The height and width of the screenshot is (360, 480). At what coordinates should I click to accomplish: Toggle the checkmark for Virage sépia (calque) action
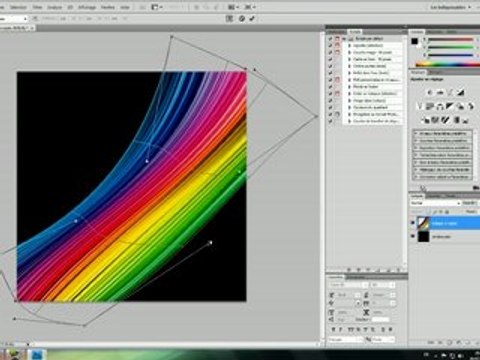330,100
